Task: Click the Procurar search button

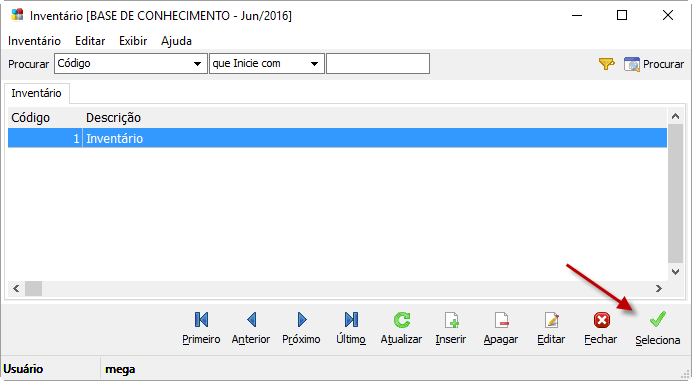Action: 654,64
